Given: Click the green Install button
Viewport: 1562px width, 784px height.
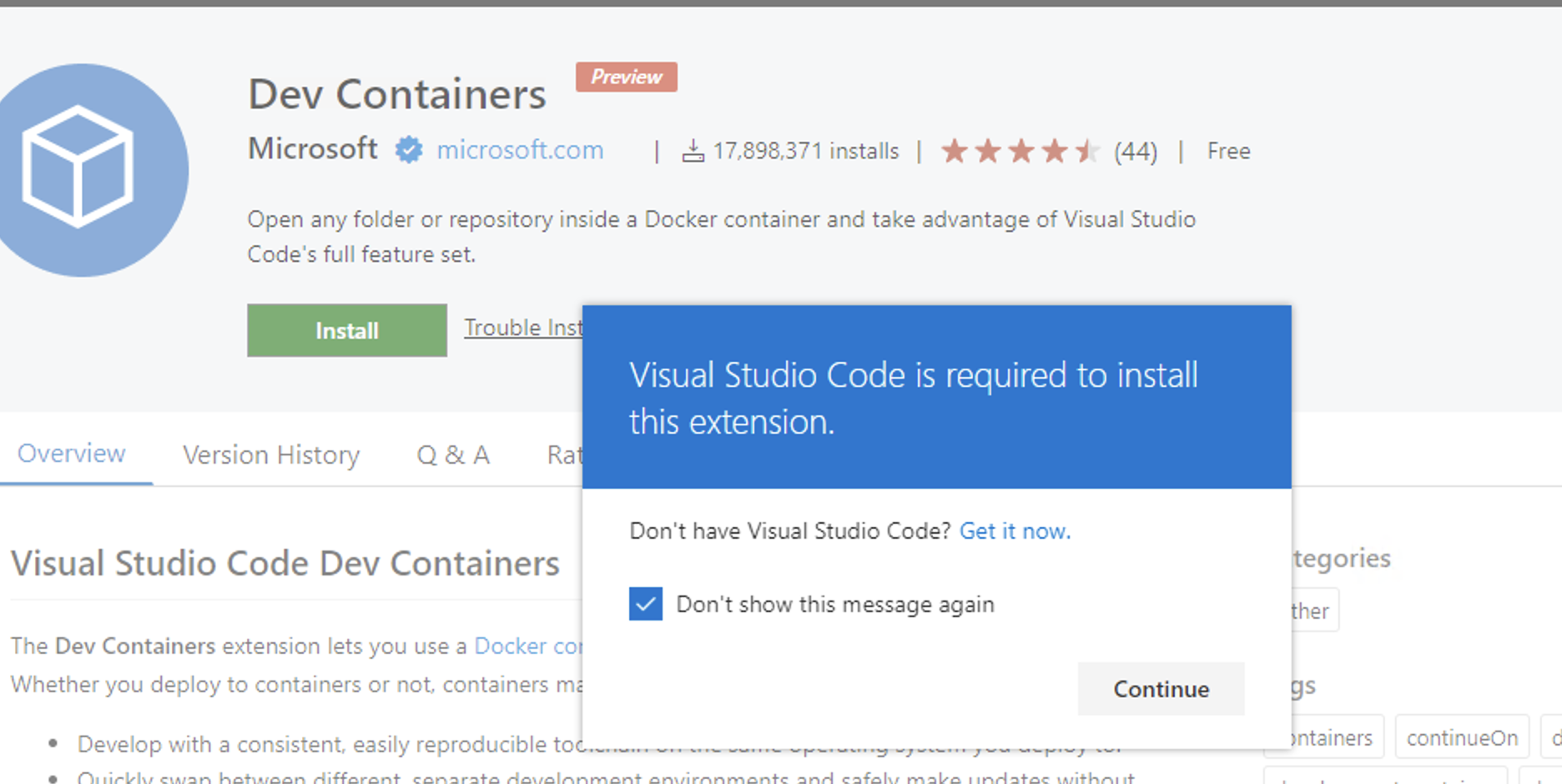Looking at the screenshot, I should click(347, 330).
